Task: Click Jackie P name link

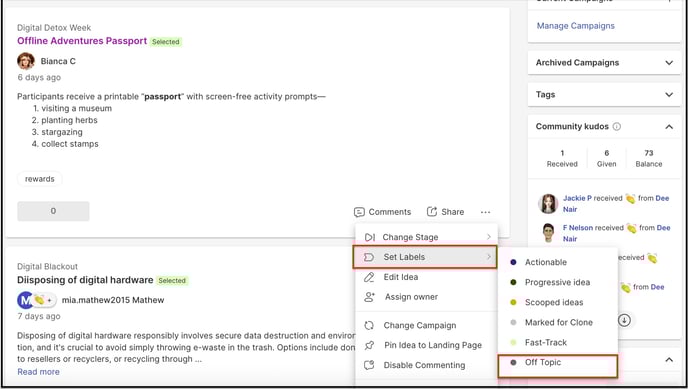Action: coord(577,198)
